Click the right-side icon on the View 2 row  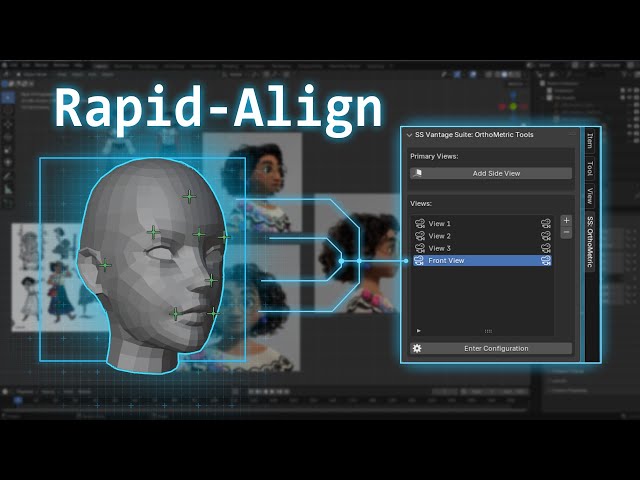coord(546,236)
